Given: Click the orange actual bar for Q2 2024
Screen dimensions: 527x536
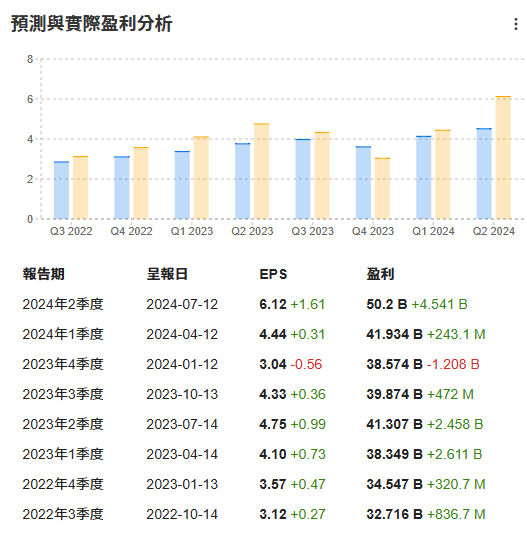Looking at the screenshot, I should point(503,158).
